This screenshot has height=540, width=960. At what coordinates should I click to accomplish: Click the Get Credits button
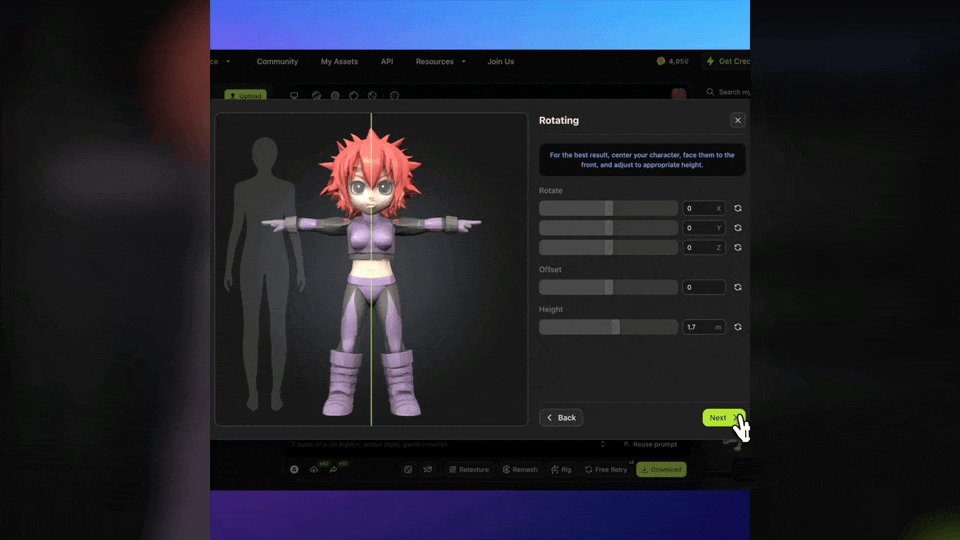point(728,61)
